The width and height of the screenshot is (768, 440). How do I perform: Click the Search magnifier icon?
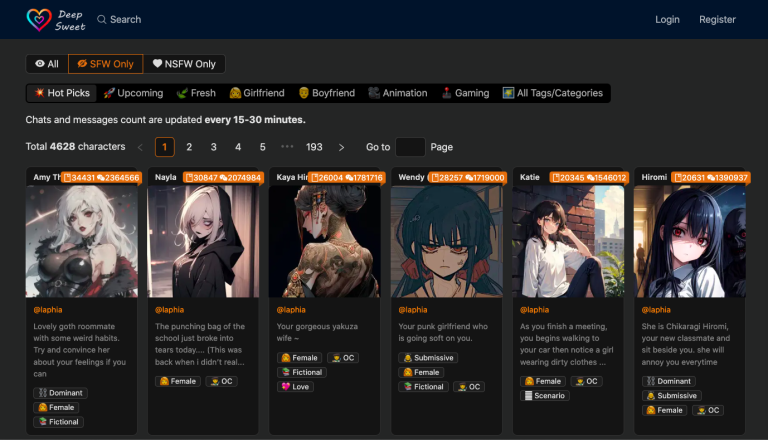[x=102, y=20]
